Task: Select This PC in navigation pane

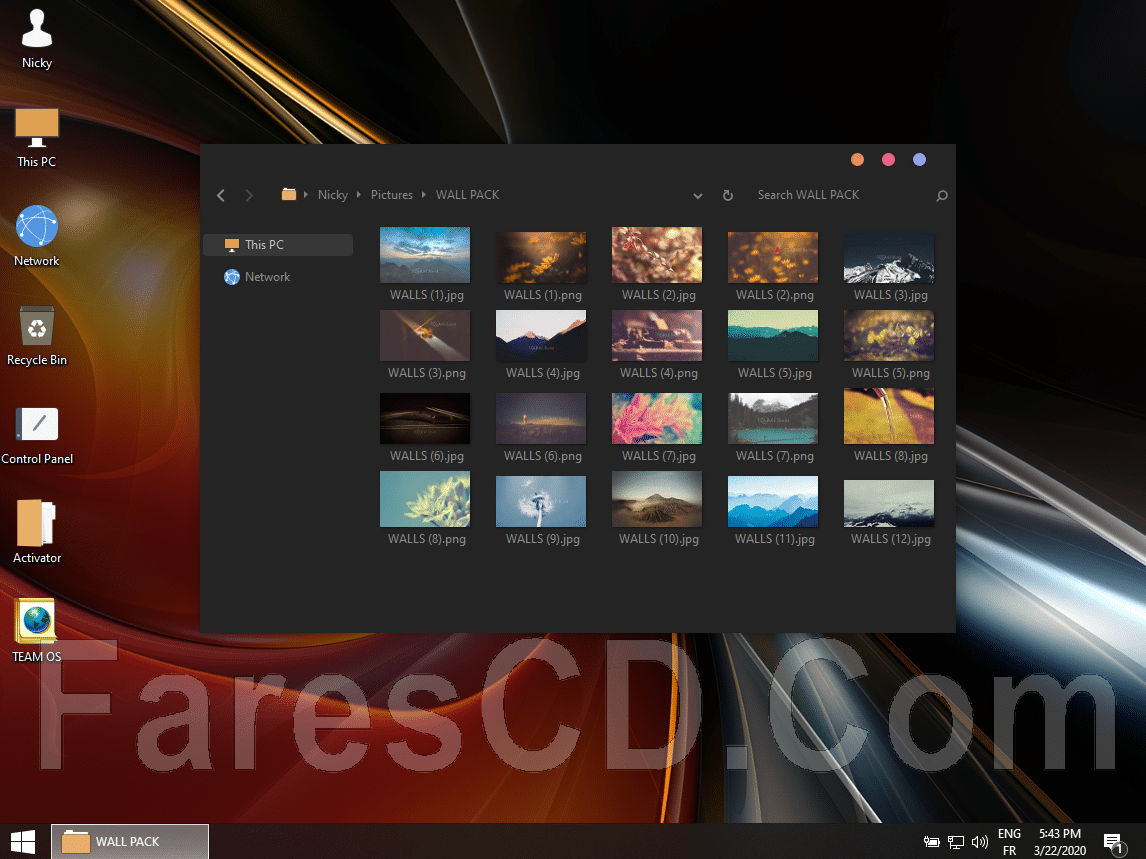Action: (x=278, y=245)
